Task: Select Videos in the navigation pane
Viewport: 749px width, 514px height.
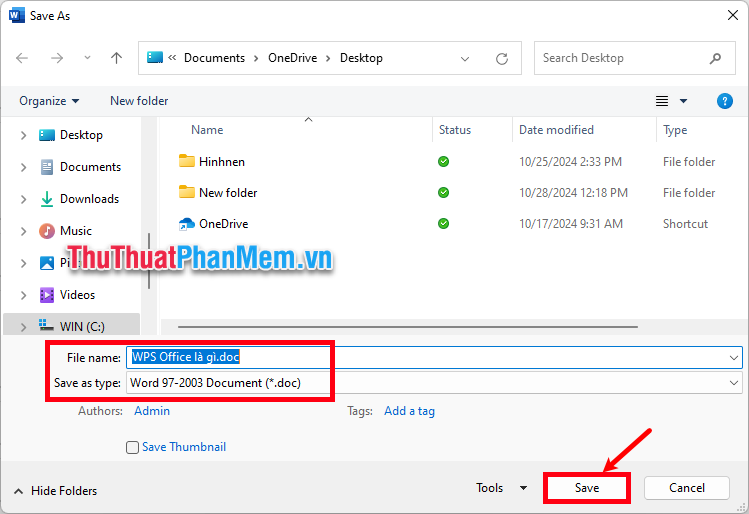Action: pos(77,295)
